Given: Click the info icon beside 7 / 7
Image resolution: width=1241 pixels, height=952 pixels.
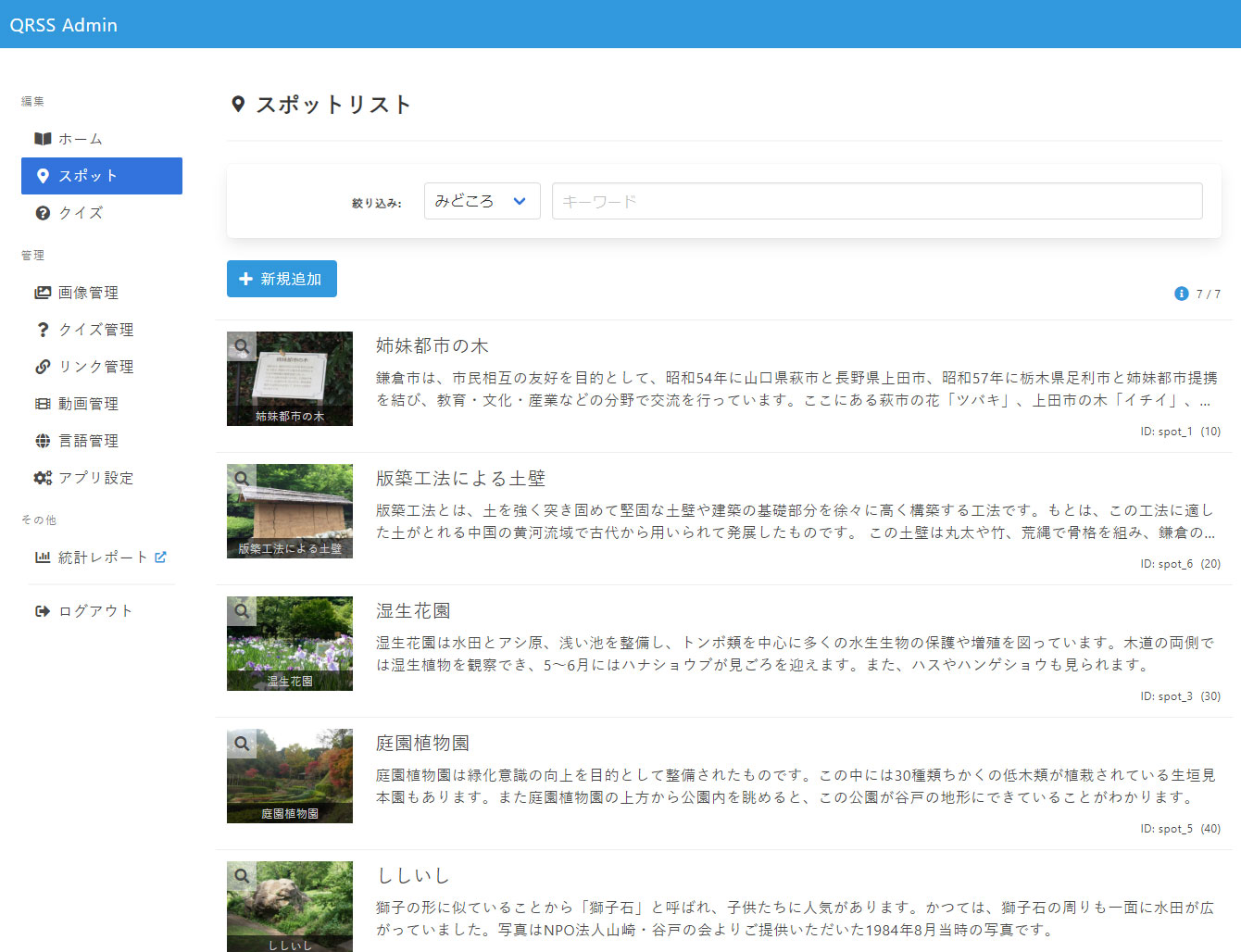Looking at the screenshot, I should pos(1181,294).
